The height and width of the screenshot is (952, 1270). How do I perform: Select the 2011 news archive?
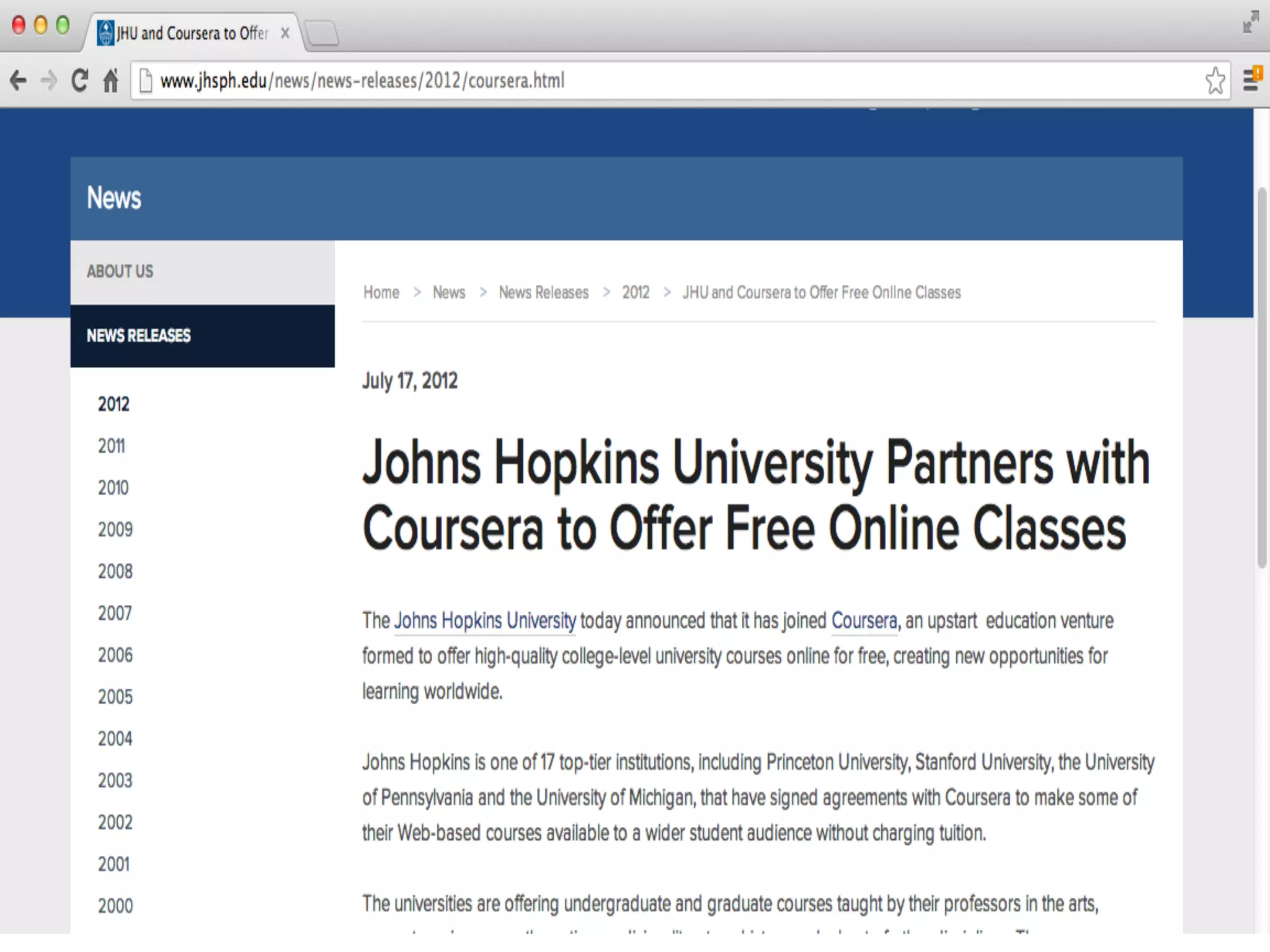coord(112,446)
